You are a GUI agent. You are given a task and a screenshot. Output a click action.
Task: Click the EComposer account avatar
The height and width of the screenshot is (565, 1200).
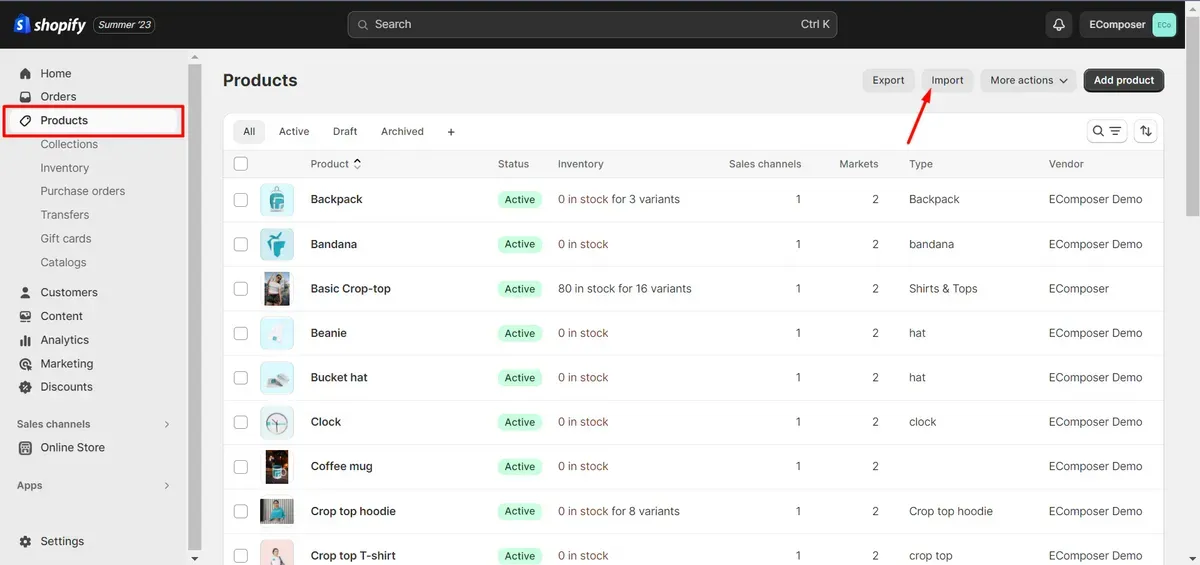coord(1164,25)
